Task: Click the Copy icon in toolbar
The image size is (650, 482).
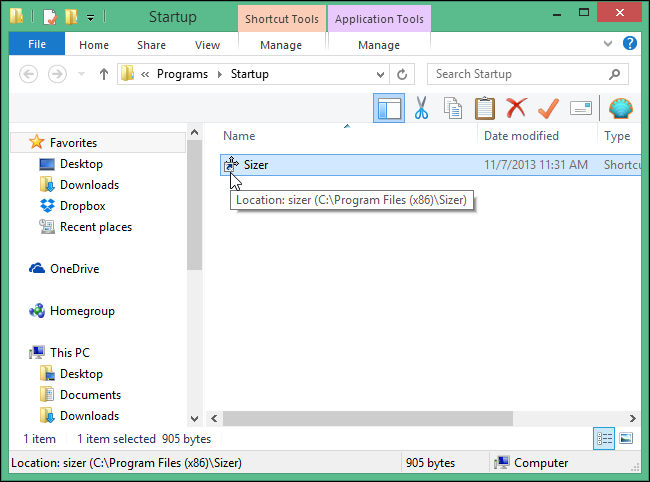Action: click(x=453, y=108)
